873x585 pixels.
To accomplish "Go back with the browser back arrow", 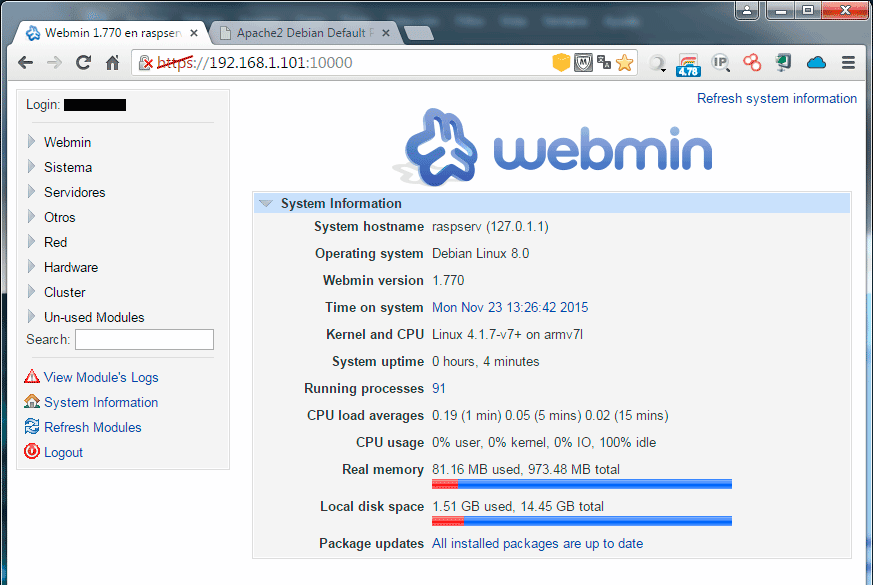I will coord(26,63).
